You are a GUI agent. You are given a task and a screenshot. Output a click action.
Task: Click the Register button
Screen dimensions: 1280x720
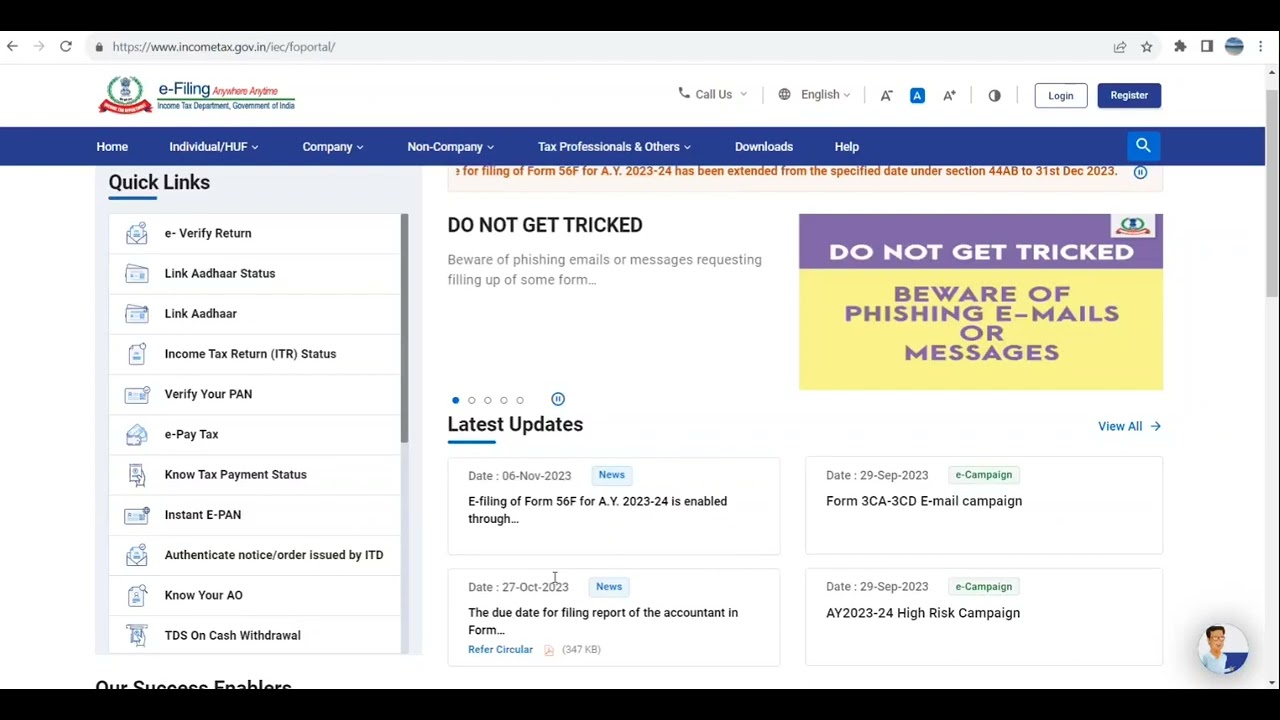[1129, 95]
